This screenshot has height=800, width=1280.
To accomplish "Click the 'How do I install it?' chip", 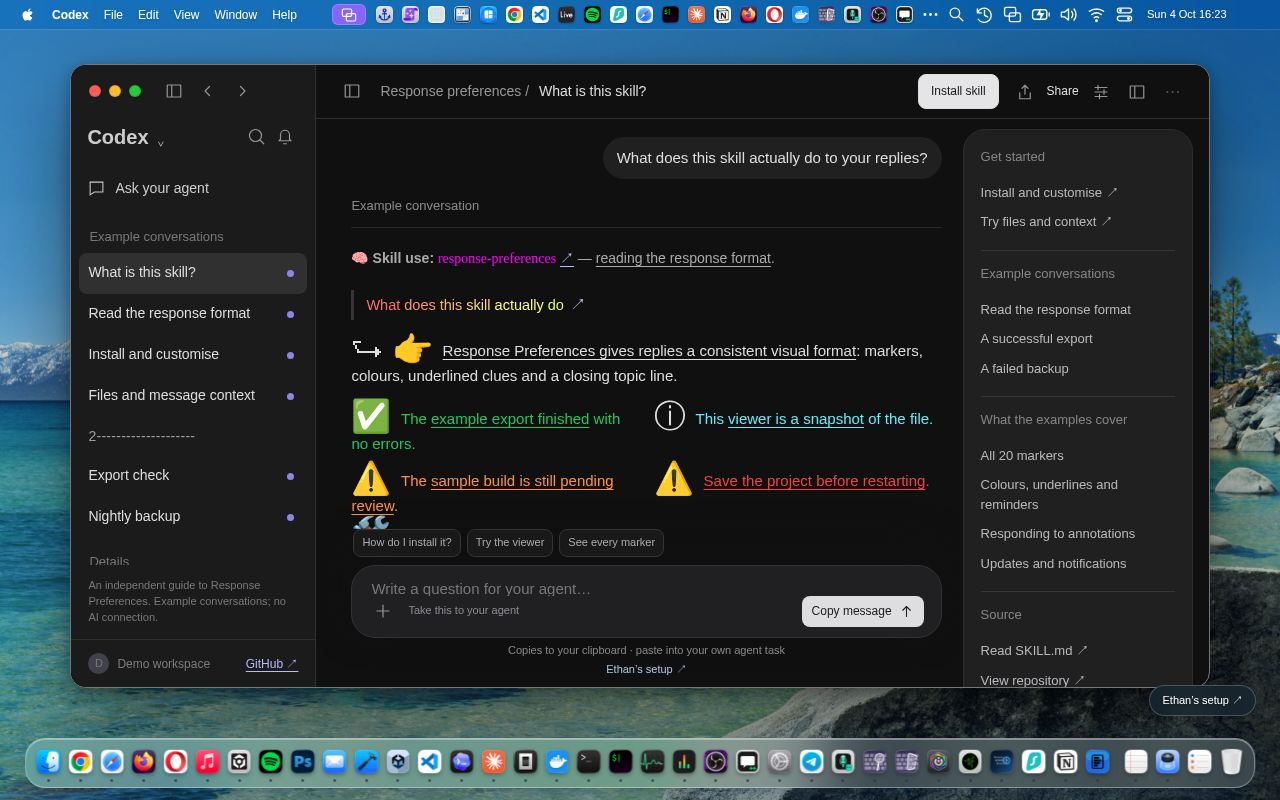I will pos(407,542).
